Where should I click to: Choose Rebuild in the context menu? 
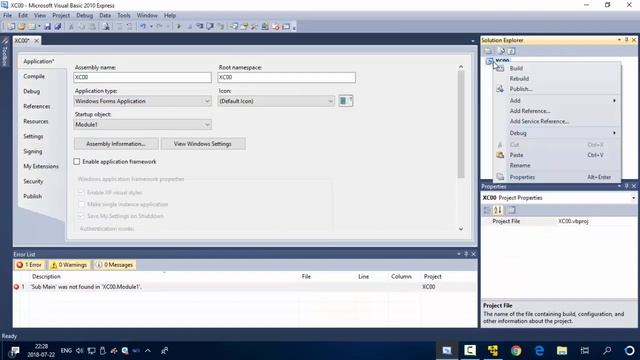tap(519, 78)
